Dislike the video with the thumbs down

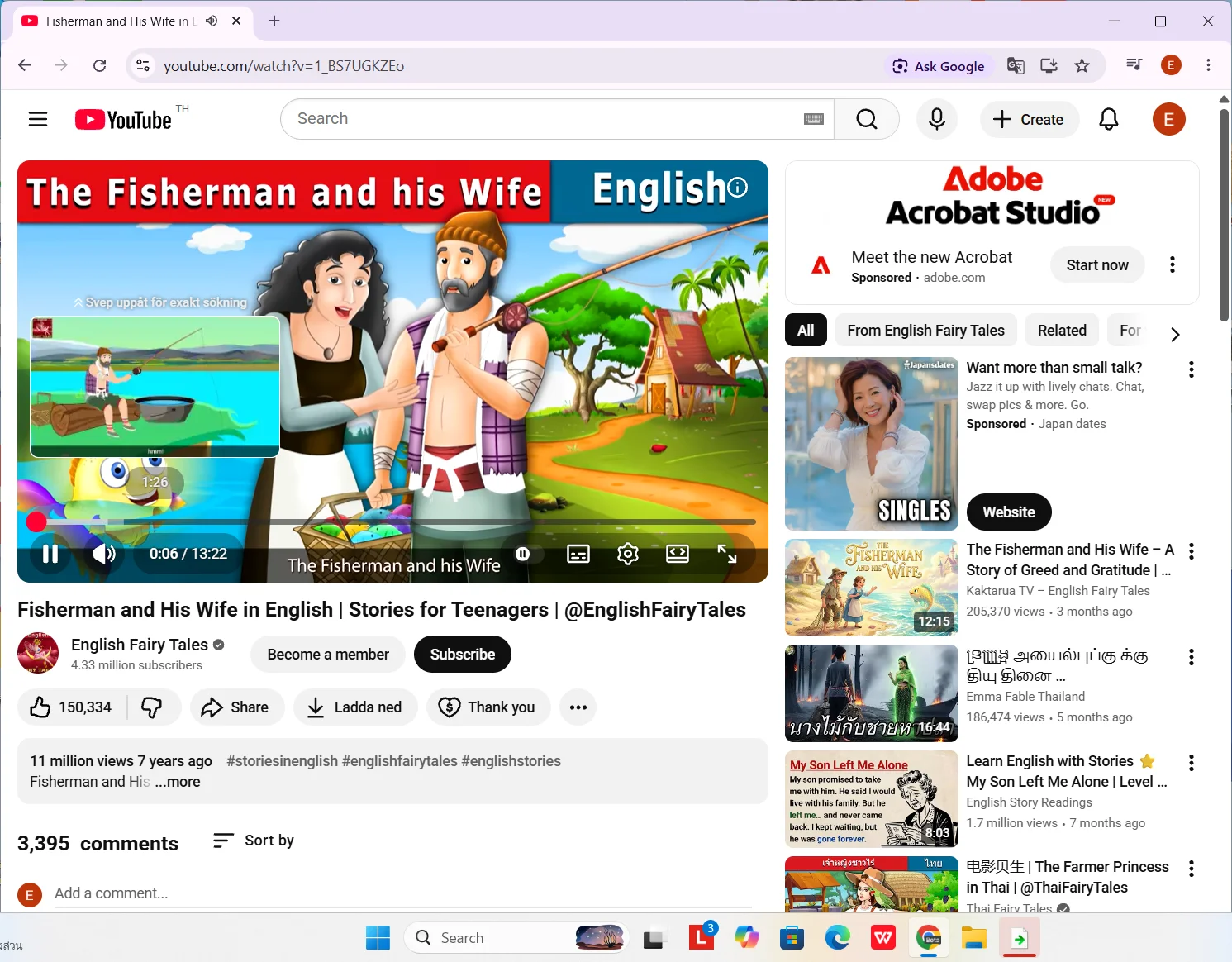coord(154,707)
